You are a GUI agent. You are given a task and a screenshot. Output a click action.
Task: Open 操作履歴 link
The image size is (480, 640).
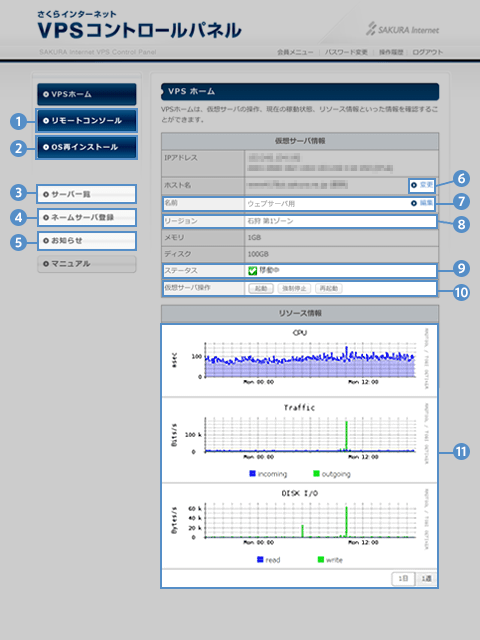coord(391,52)
